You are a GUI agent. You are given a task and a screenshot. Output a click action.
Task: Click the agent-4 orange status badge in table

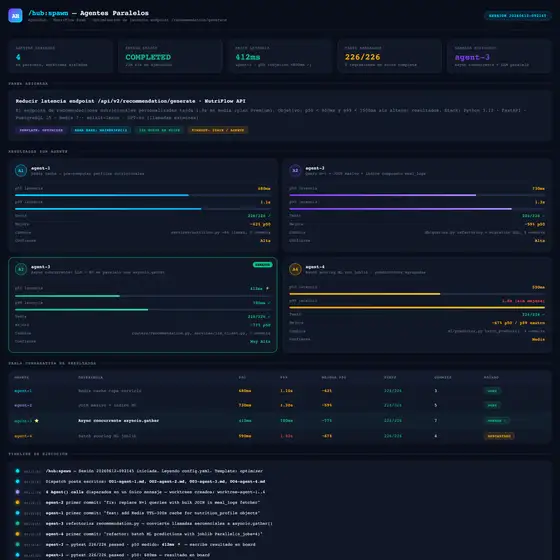[499, 436]
